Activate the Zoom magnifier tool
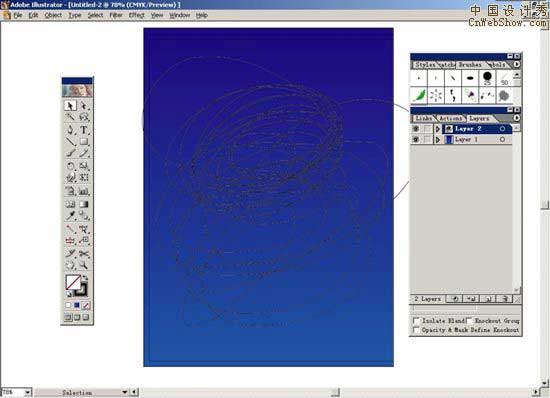The width and height of the screenshot is (550, 398). pyautogui.click(x=83, y=265)
